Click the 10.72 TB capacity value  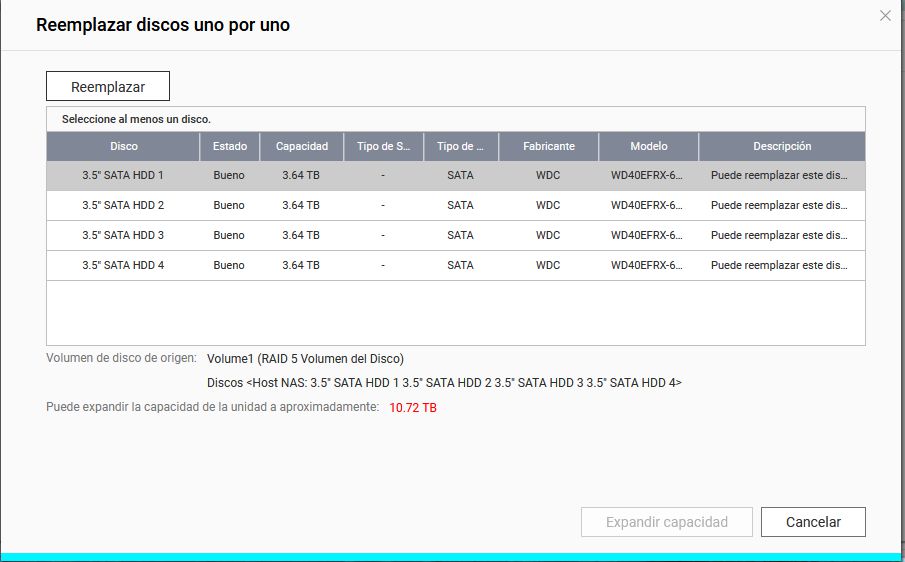[413, 408]
